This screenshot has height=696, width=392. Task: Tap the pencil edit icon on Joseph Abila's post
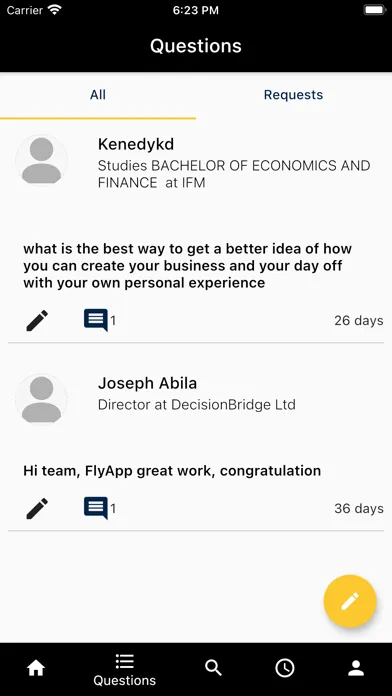pyautogui.click(x=37, y=509)
